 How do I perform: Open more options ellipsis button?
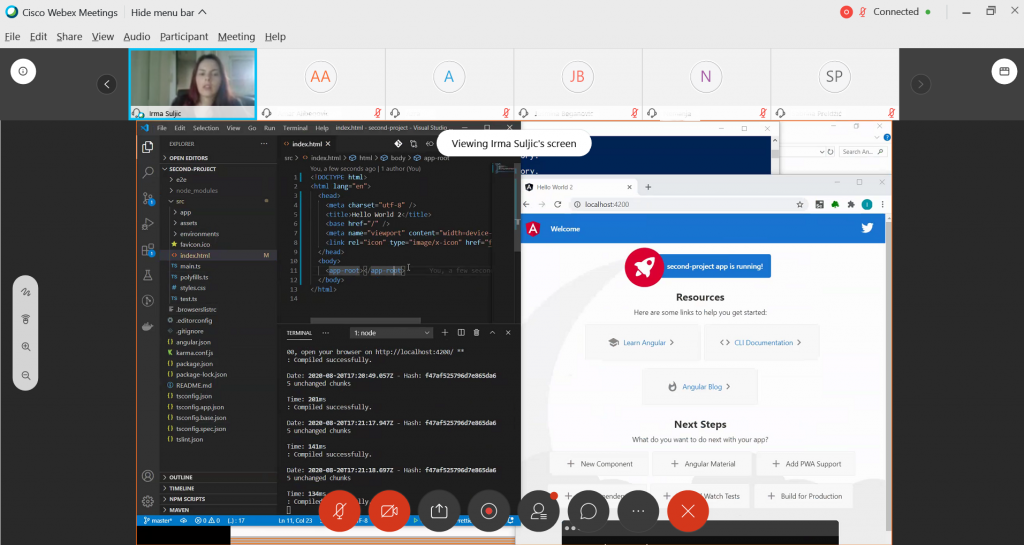[x=638, y=511]
